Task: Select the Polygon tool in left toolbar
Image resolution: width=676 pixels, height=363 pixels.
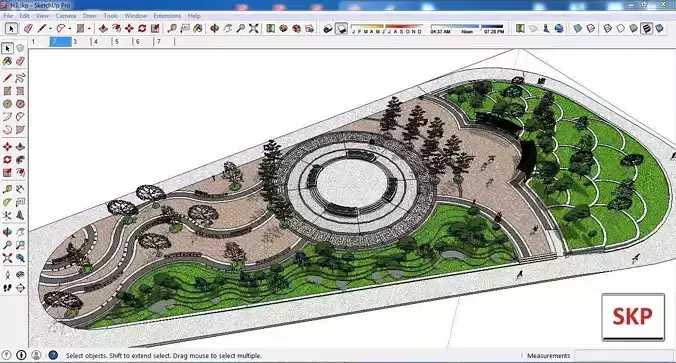Action: tap(20, 104)
